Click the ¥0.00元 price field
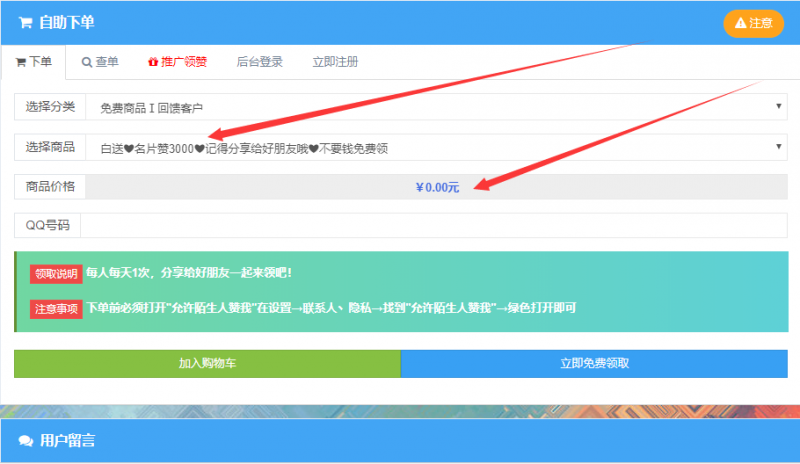The image size is (800, 464). pos(437,187)
